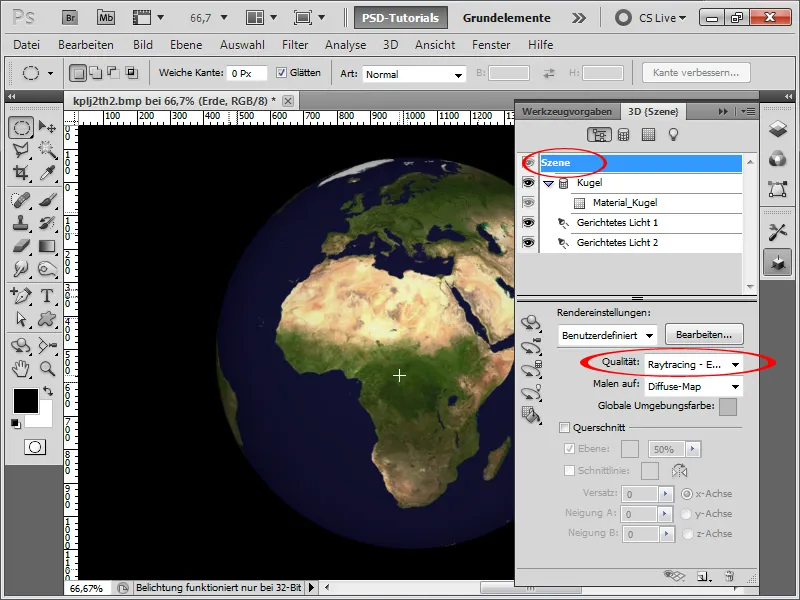Click the Bearbeiten... render settings button
800x600 pixels.
(704, 335)
